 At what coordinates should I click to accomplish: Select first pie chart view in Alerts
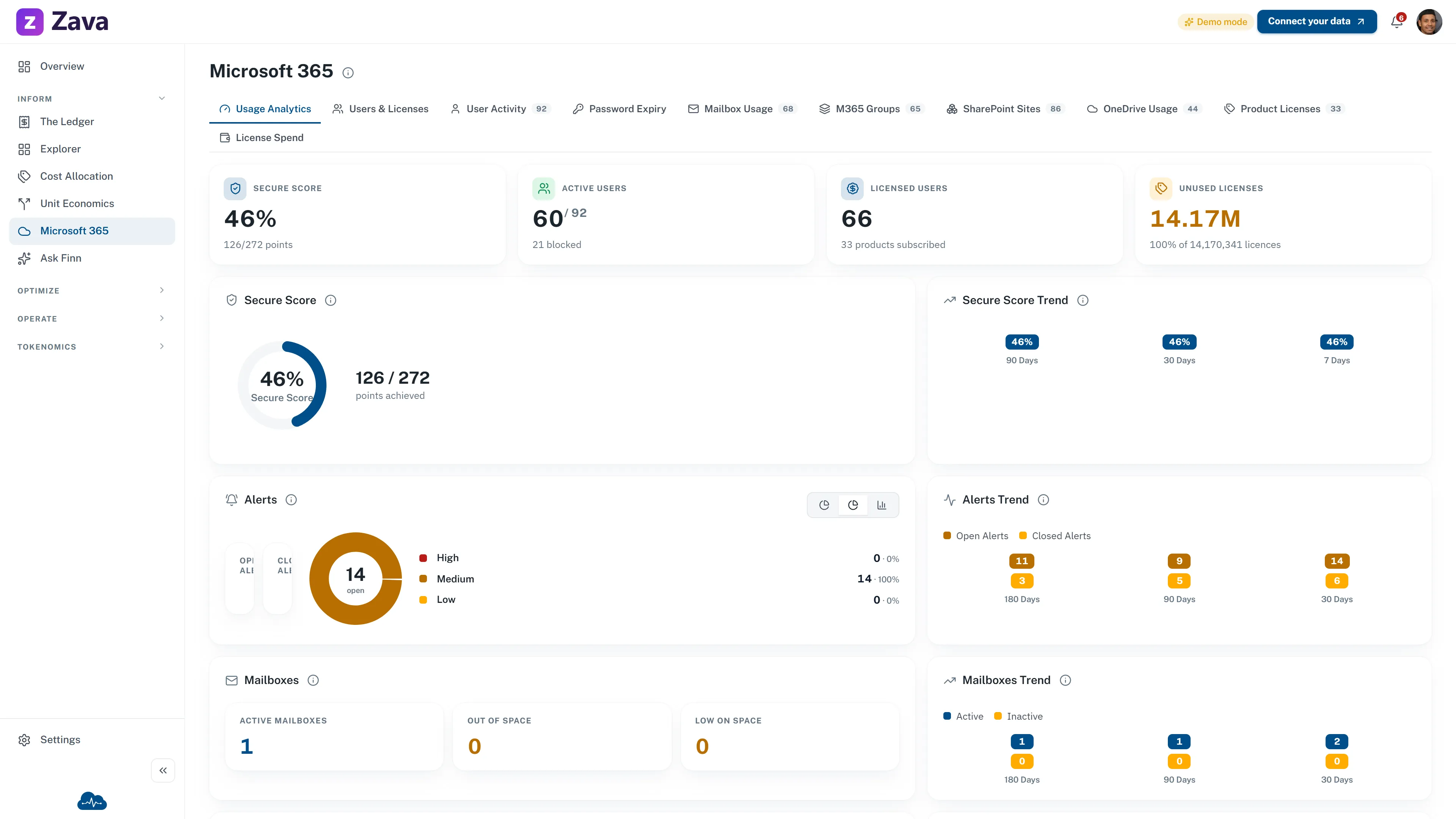(824, 505)
